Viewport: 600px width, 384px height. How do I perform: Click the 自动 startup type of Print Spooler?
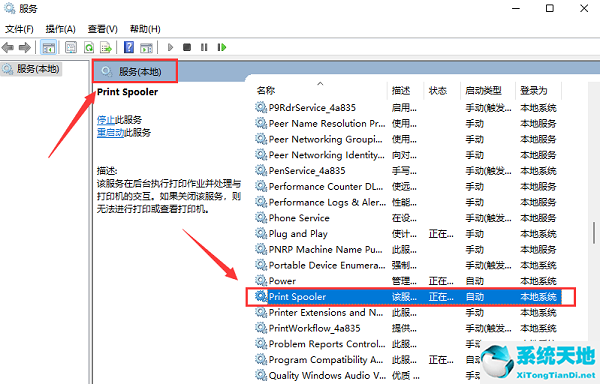click(474, 297)
